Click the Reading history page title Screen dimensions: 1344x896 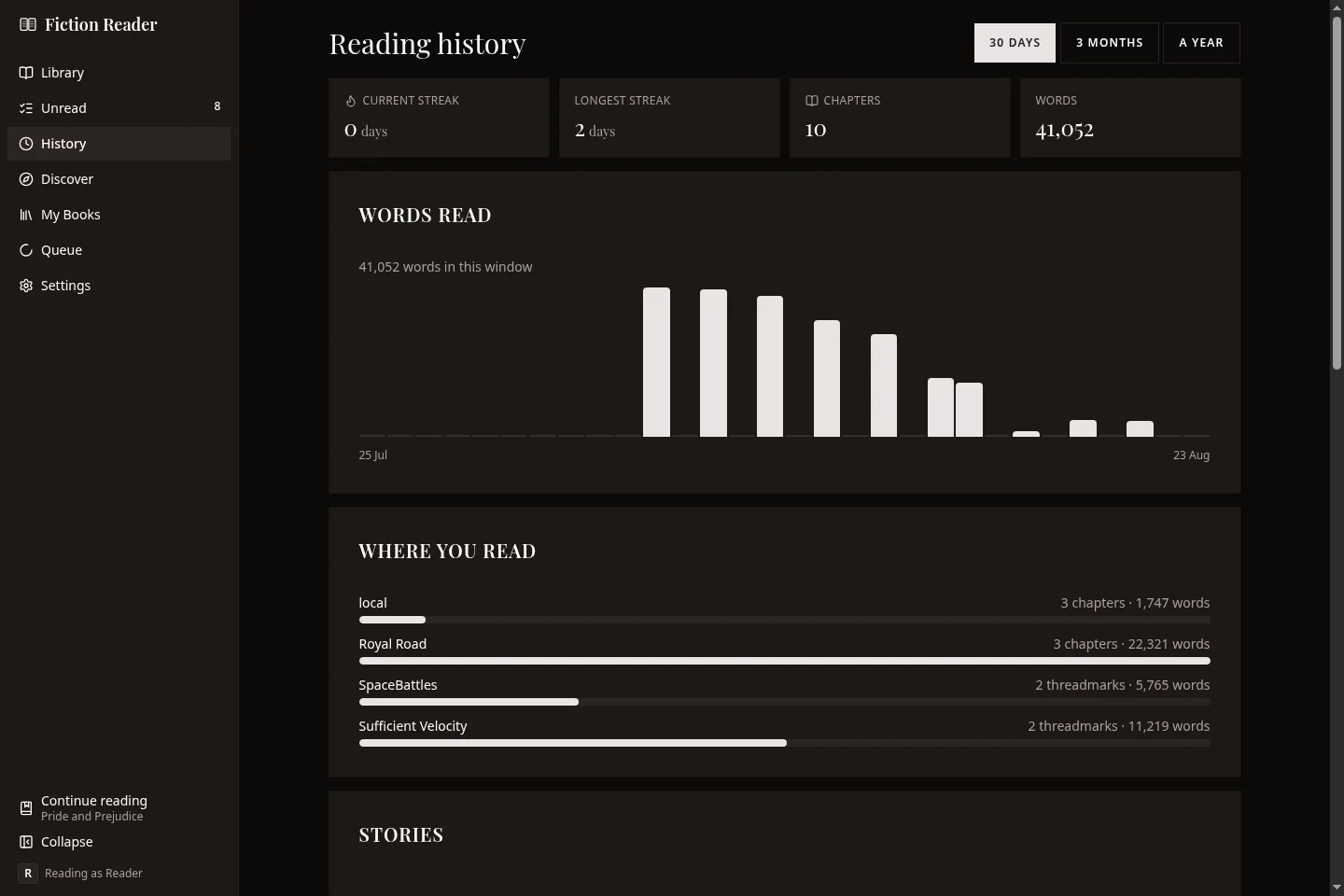pos(427,44)
